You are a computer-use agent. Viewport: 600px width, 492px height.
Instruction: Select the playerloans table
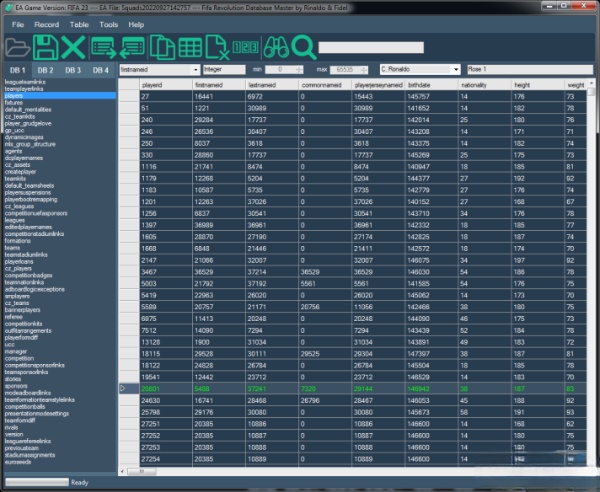click(19, 262)
